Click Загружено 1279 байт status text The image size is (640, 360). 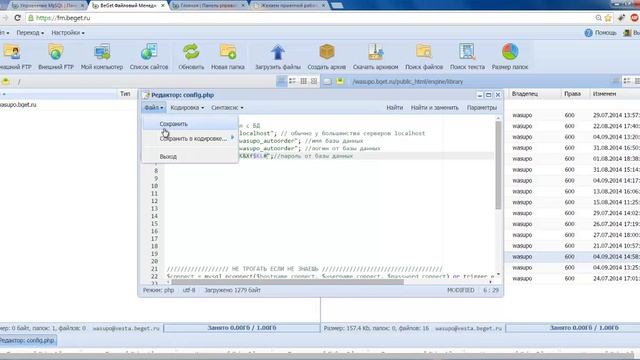[232, 290]
